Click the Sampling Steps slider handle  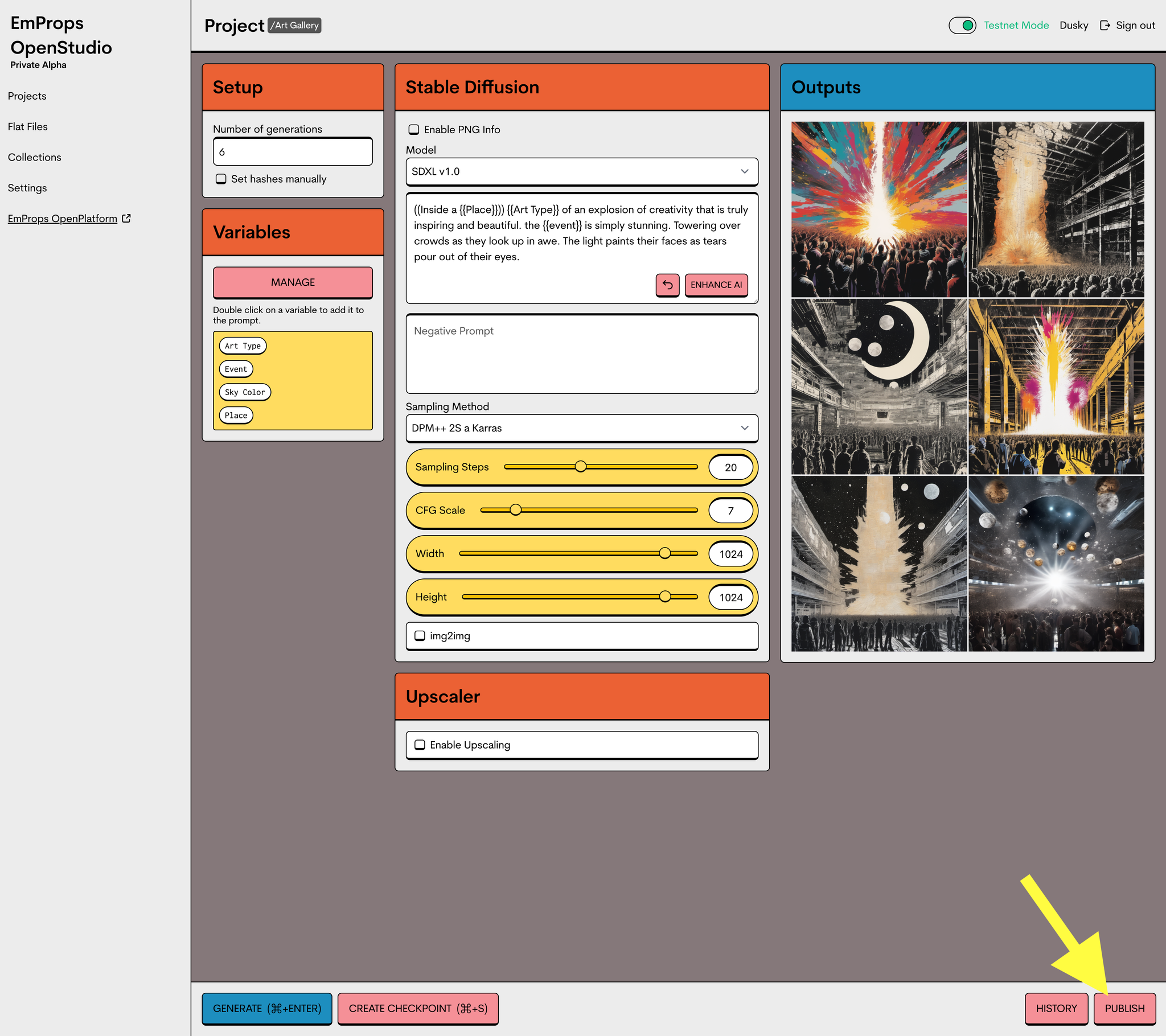[581, 466]
